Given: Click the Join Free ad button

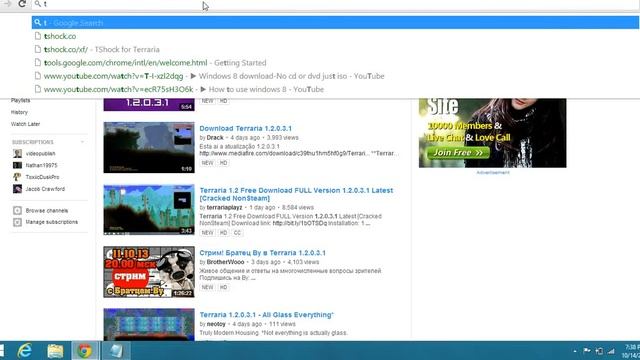Looking at the screenshot, I should 458,153.
